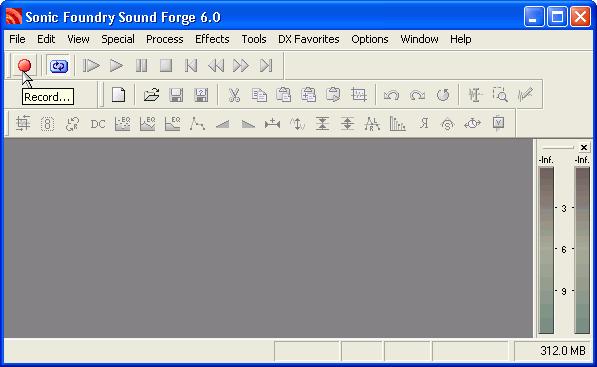This screenshot has height=367, width=597.
Task: Click the Play All button
Action: pos(91,66)
